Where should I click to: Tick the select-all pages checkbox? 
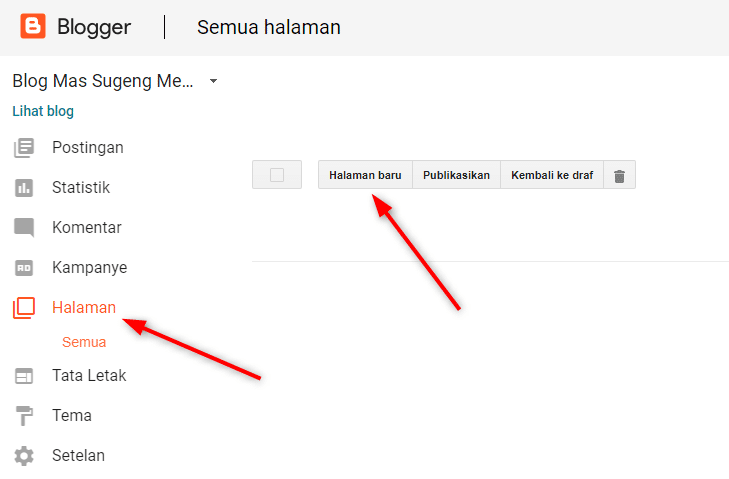point(277,175)
